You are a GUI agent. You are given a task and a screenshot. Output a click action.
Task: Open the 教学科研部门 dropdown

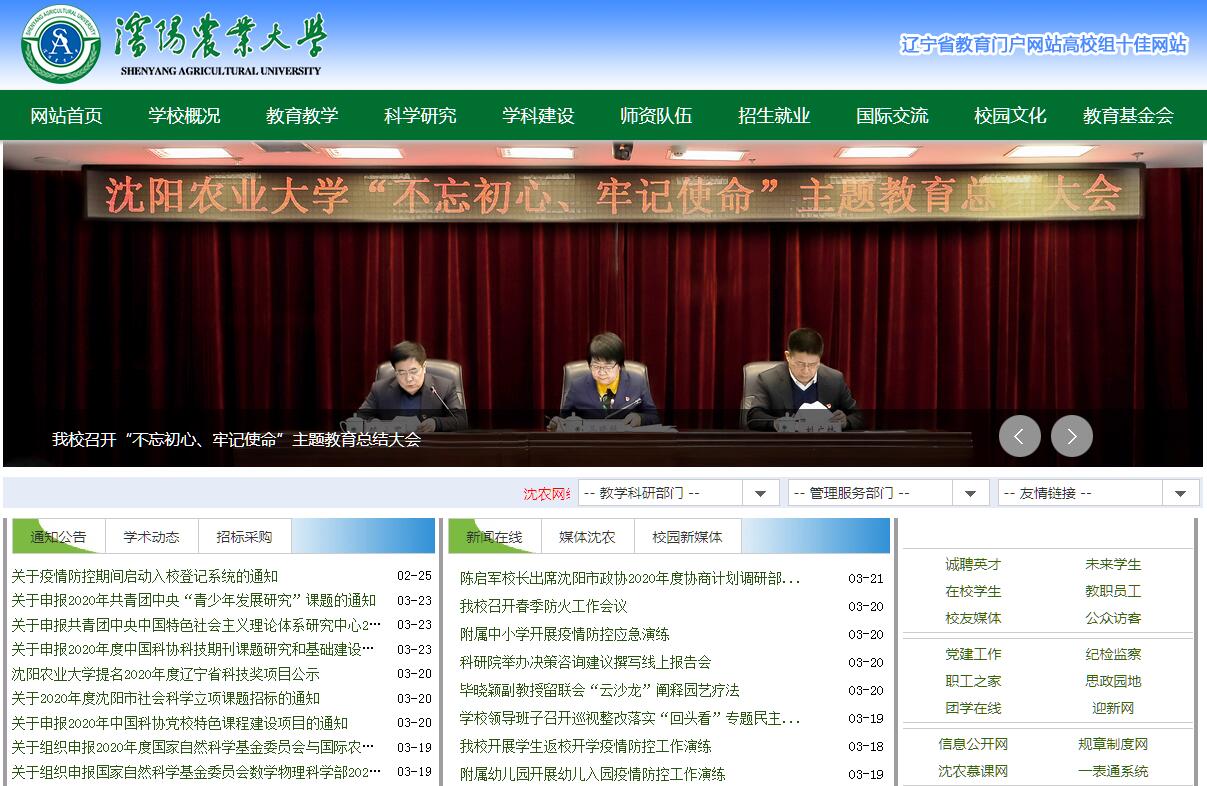(678, 493)
